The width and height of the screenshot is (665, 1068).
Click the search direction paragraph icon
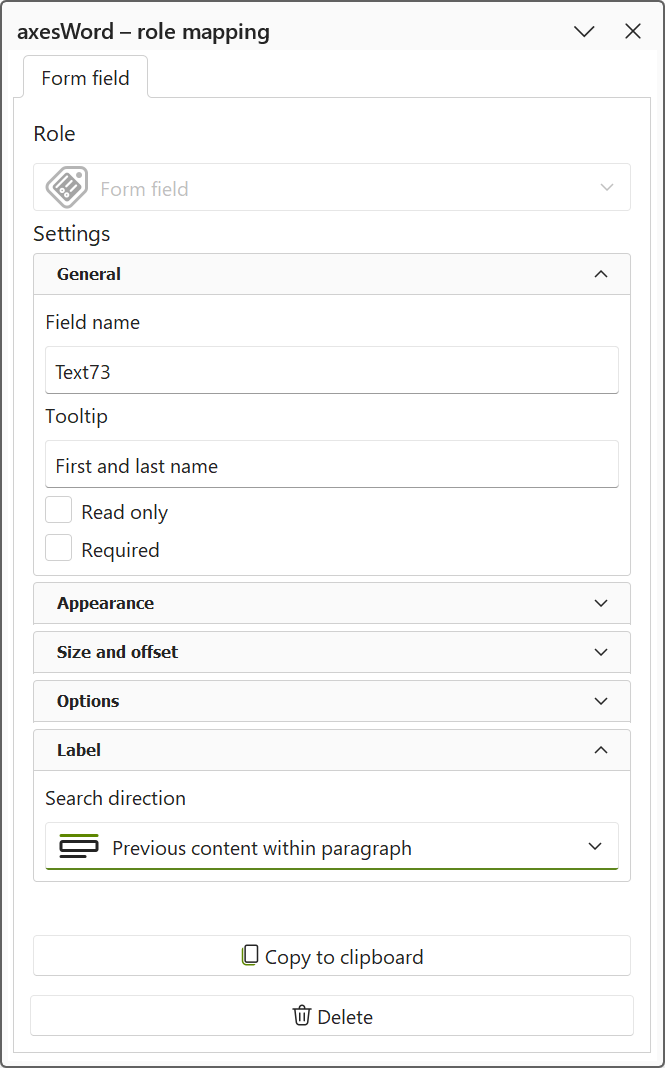click(79, 846)
